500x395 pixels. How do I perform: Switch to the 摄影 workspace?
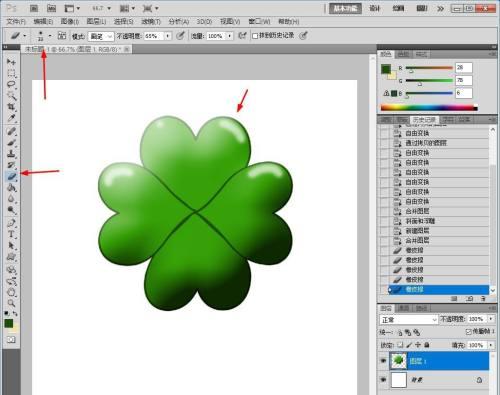(421, 8)
